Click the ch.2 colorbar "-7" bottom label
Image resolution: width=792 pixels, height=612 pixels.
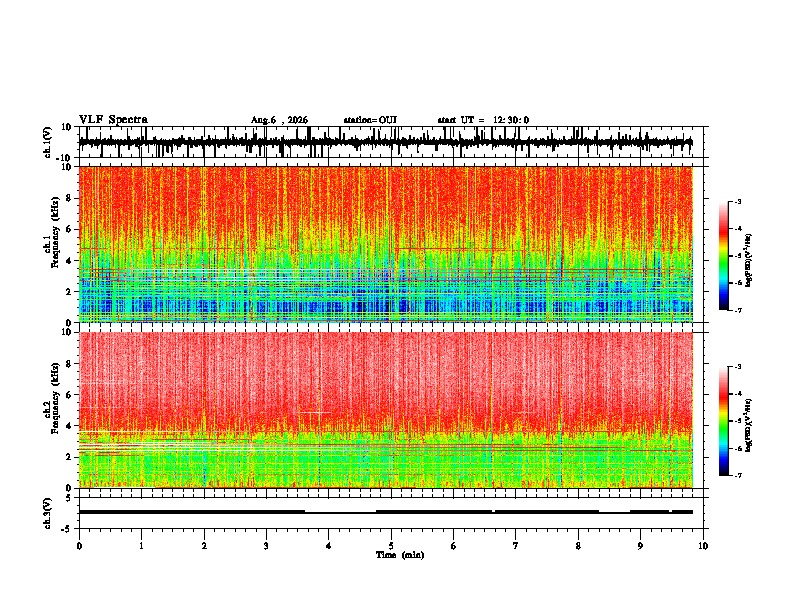737,475
